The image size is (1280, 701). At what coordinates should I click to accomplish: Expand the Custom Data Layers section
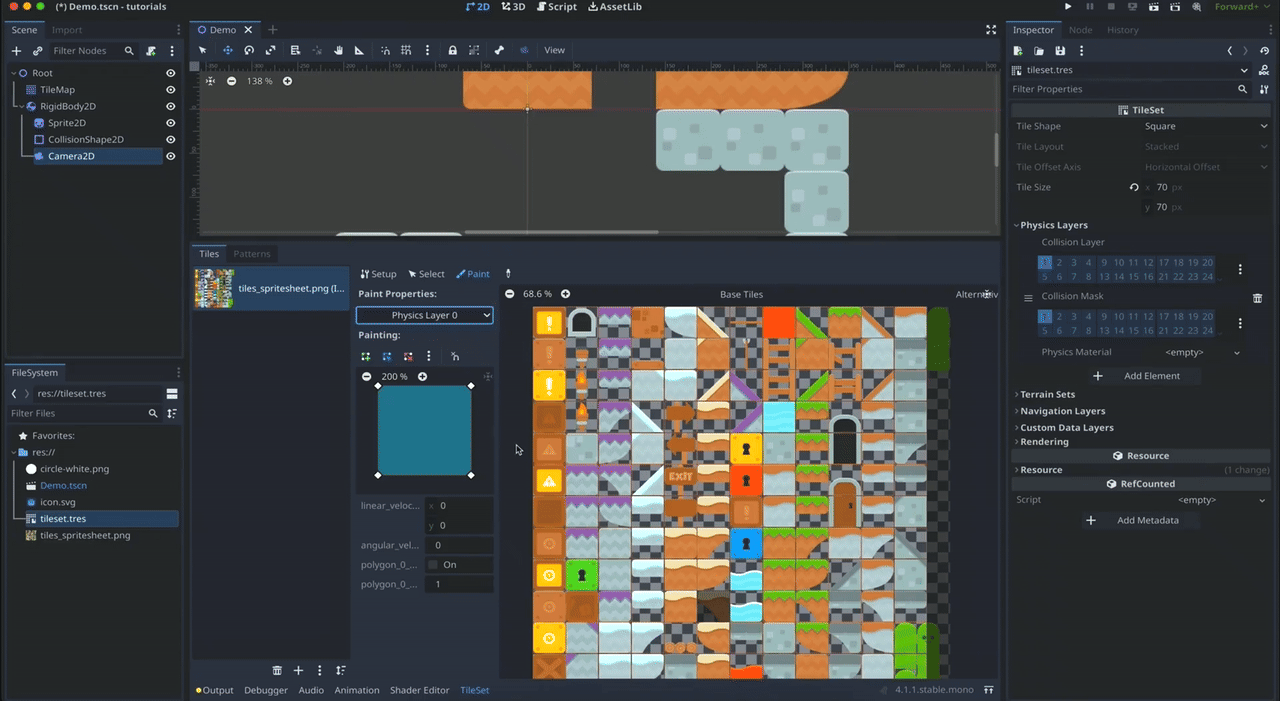tap(1066, 428)
